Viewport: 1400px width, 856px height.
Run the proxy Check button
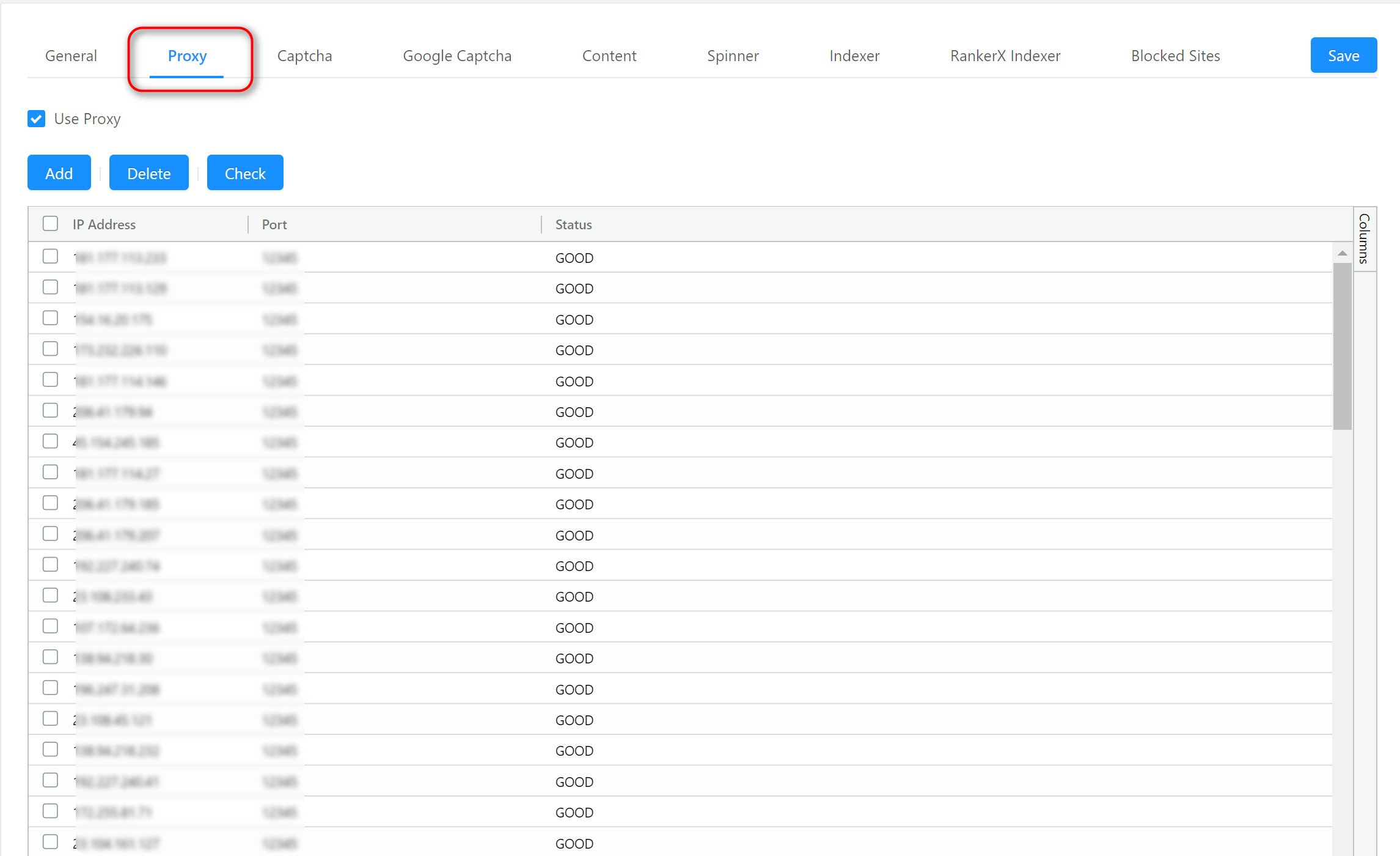pos(245,173)
